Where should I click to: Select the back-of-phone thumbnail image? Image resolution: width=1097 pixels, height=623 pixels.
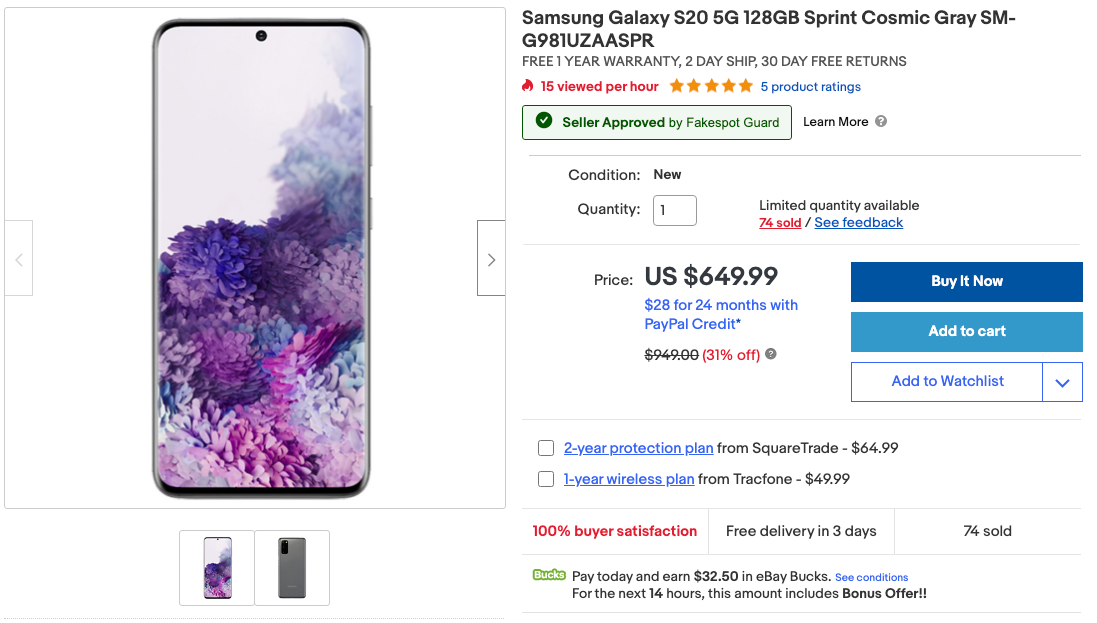293,567
